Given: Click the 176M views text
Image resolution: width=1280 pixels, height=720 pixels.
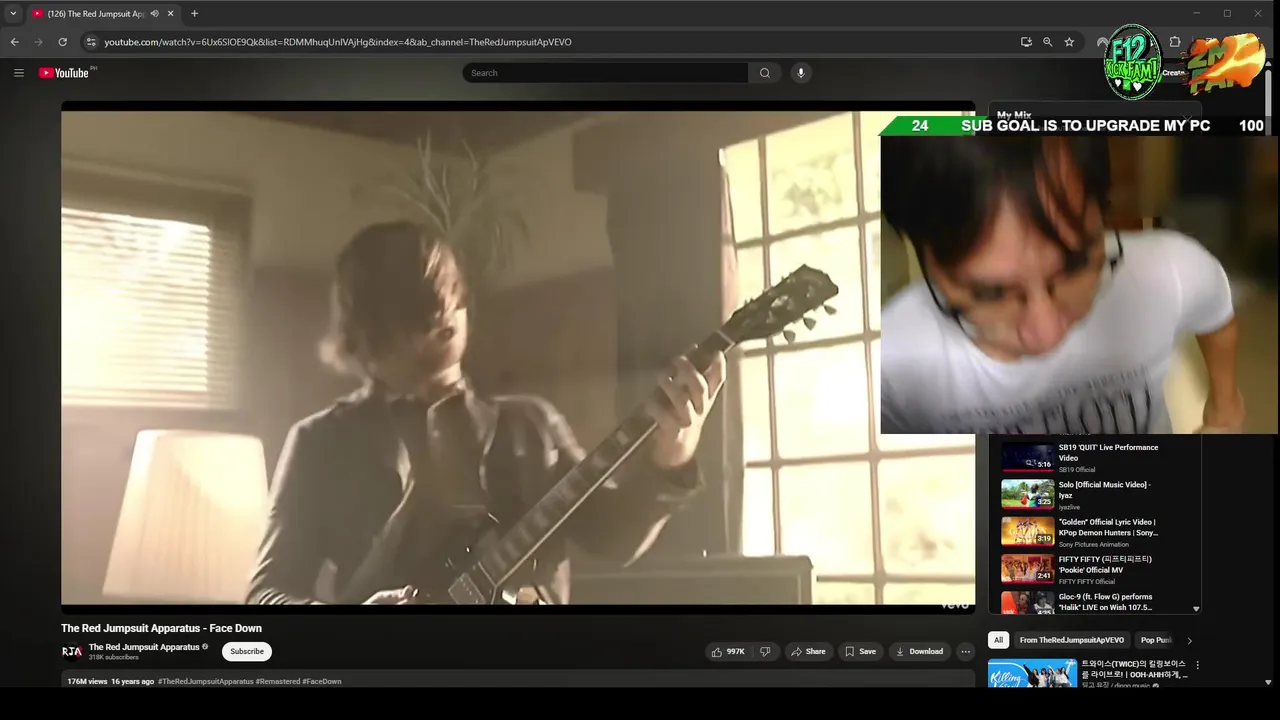Looking at the screenshot, I should (87, 681).
